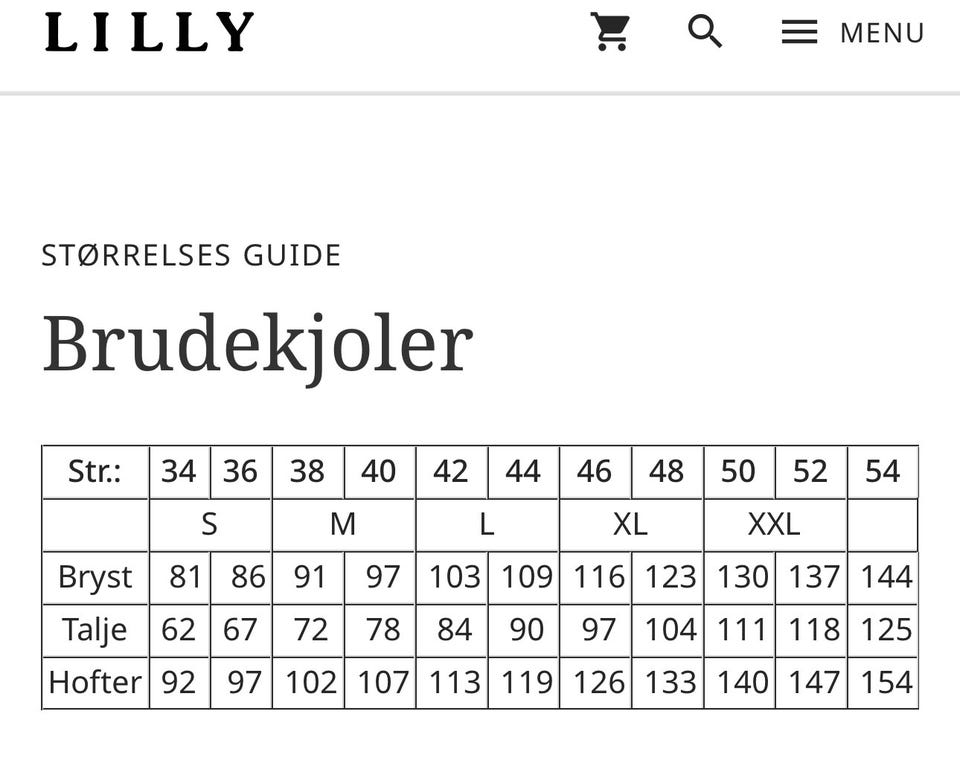The width and height of the screenshot is (960, 769).
Task: Select the XL size group cell
Action: 630,524
